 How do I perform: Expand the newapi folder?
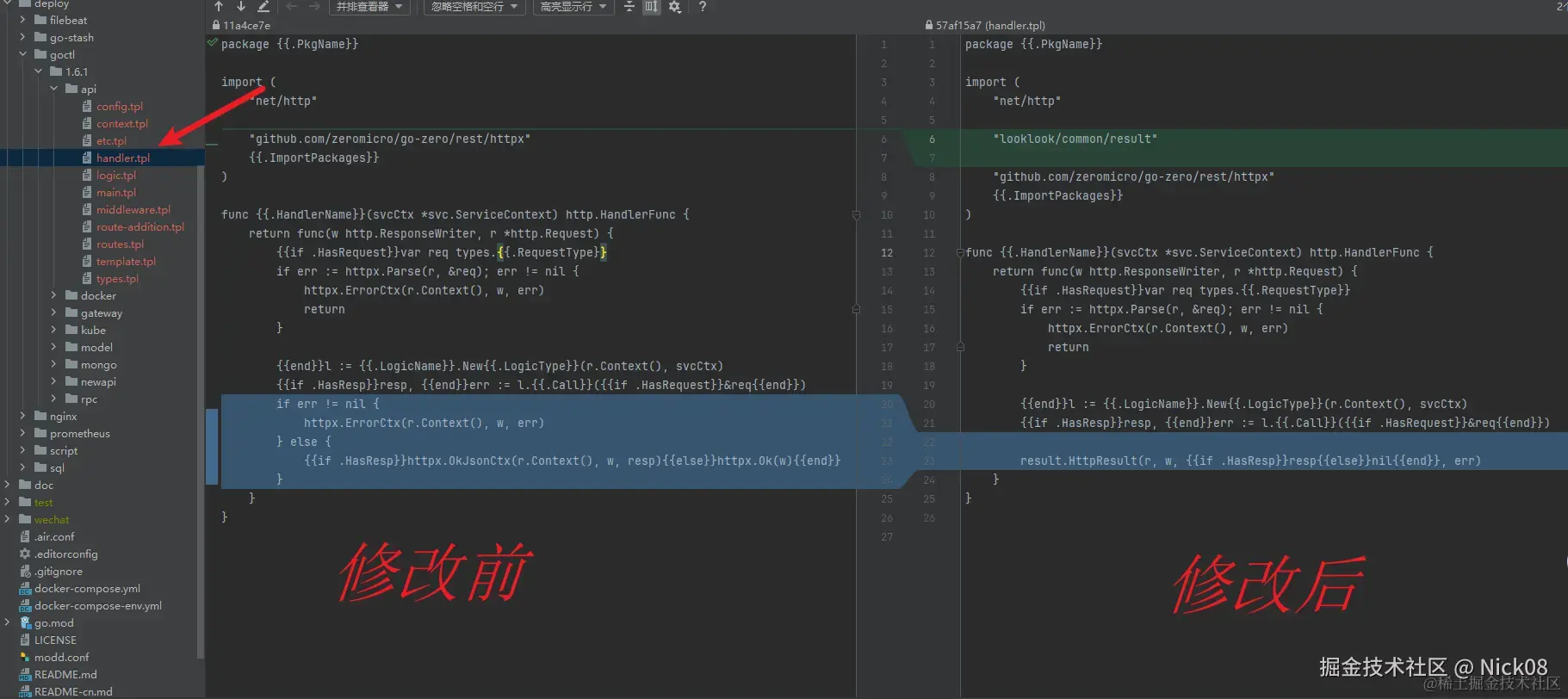(54, 381)
